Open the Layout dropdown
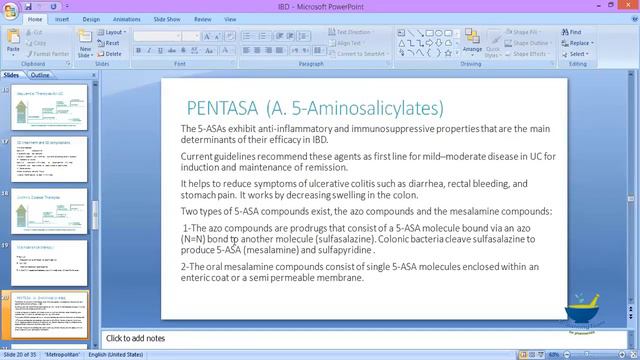 click(x=112, y=32)
